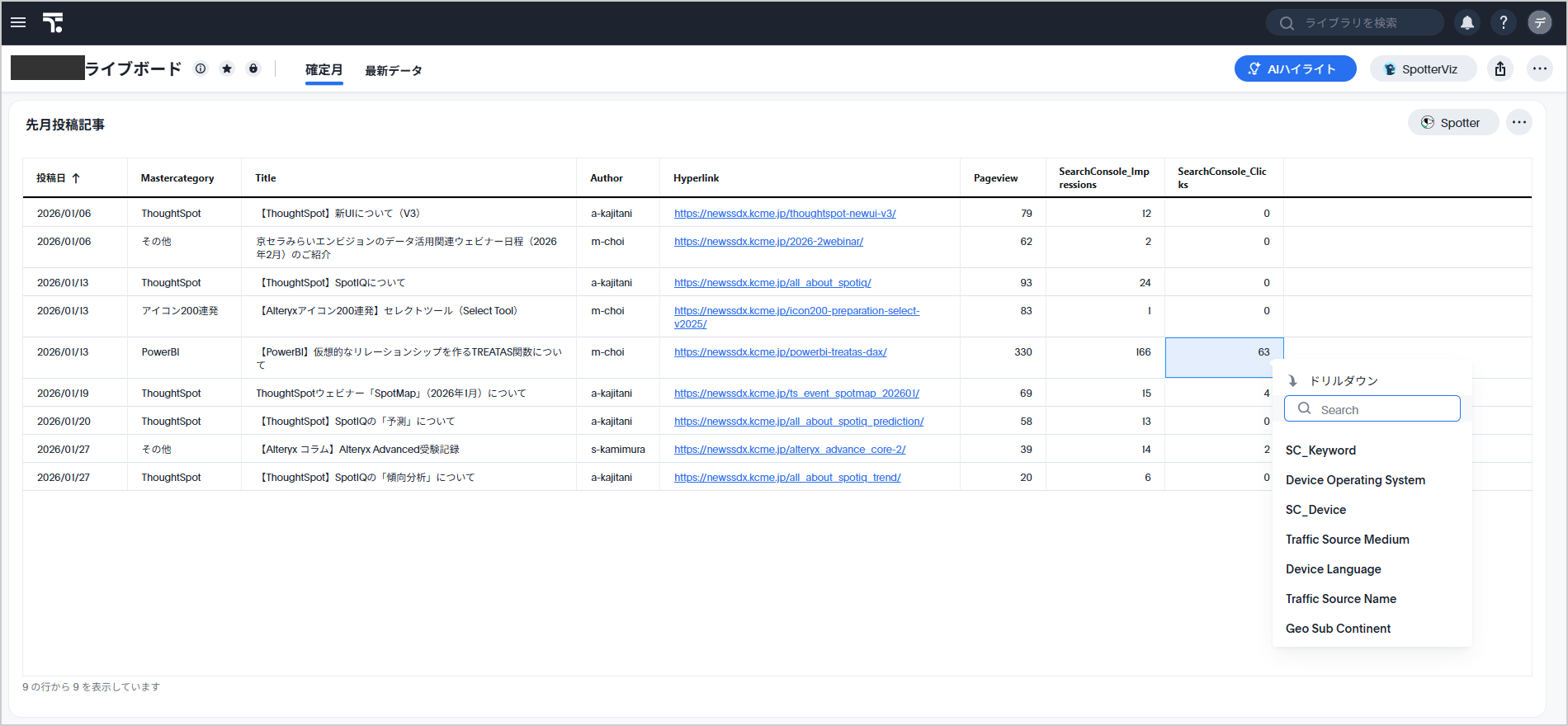Open the hamburger navigation menu

point(18,22)
